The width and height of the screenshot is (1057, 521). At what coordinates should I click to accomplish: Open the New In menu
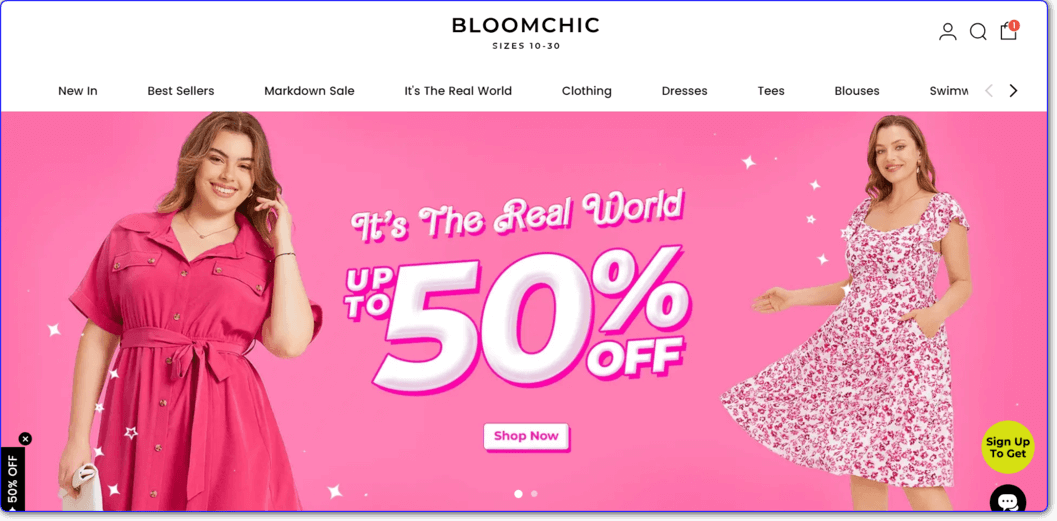(78, 91)
